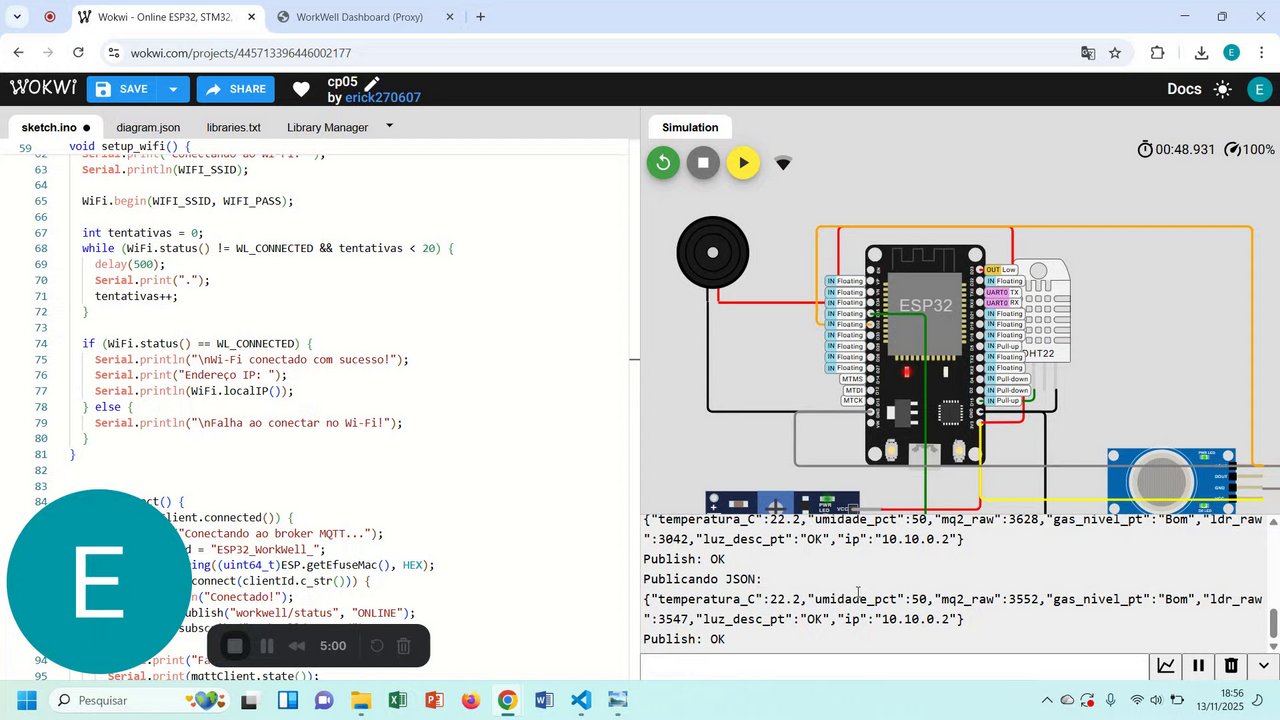Delete the screen recording with trash icon
This screenshot has height=720, width=1280.
(404, 646)
